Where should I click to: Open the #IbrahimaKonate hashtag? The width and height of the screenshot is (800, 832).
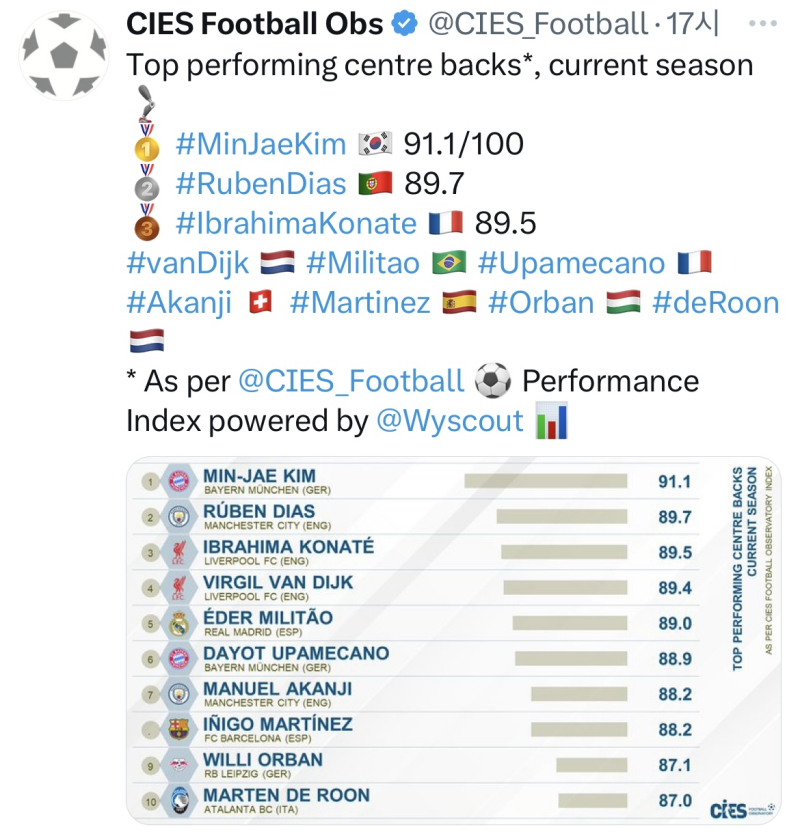pyautogui.click(x=296, y=223)
